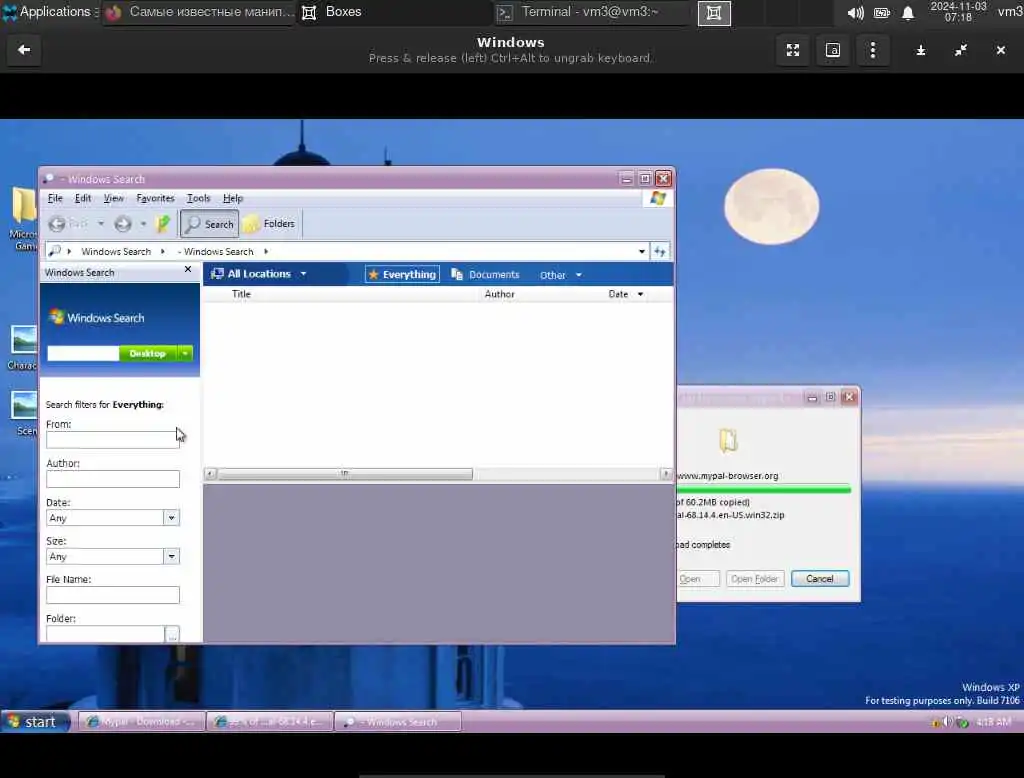This screenshot has width=1024, height=778.
Task: Click Open Folder in the download dialog
Action: 754,578
